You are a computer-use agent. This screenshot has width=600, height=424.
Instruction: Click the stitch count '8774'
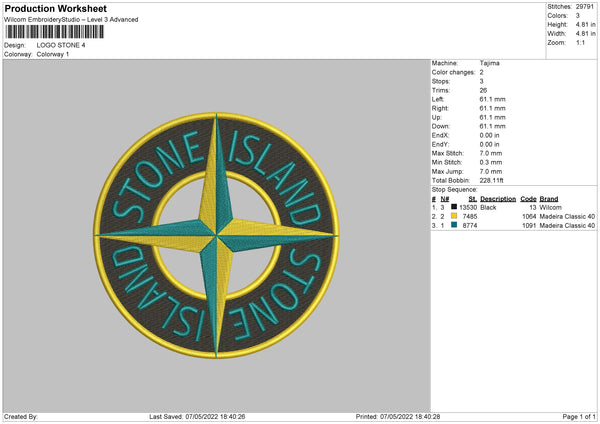point(470,226)
